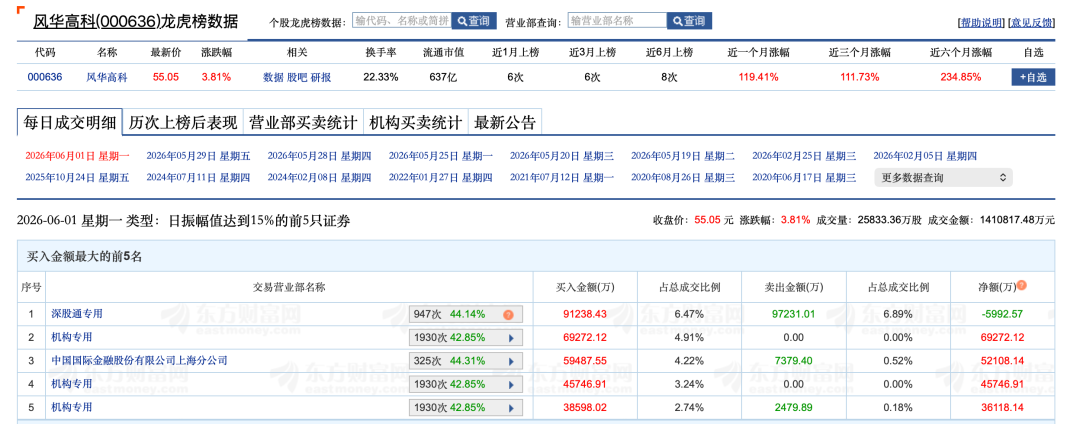
Task: Expand arrow in 机构专用 row with 38598.02
Action: pyautogui.click(x=511, y=407)
